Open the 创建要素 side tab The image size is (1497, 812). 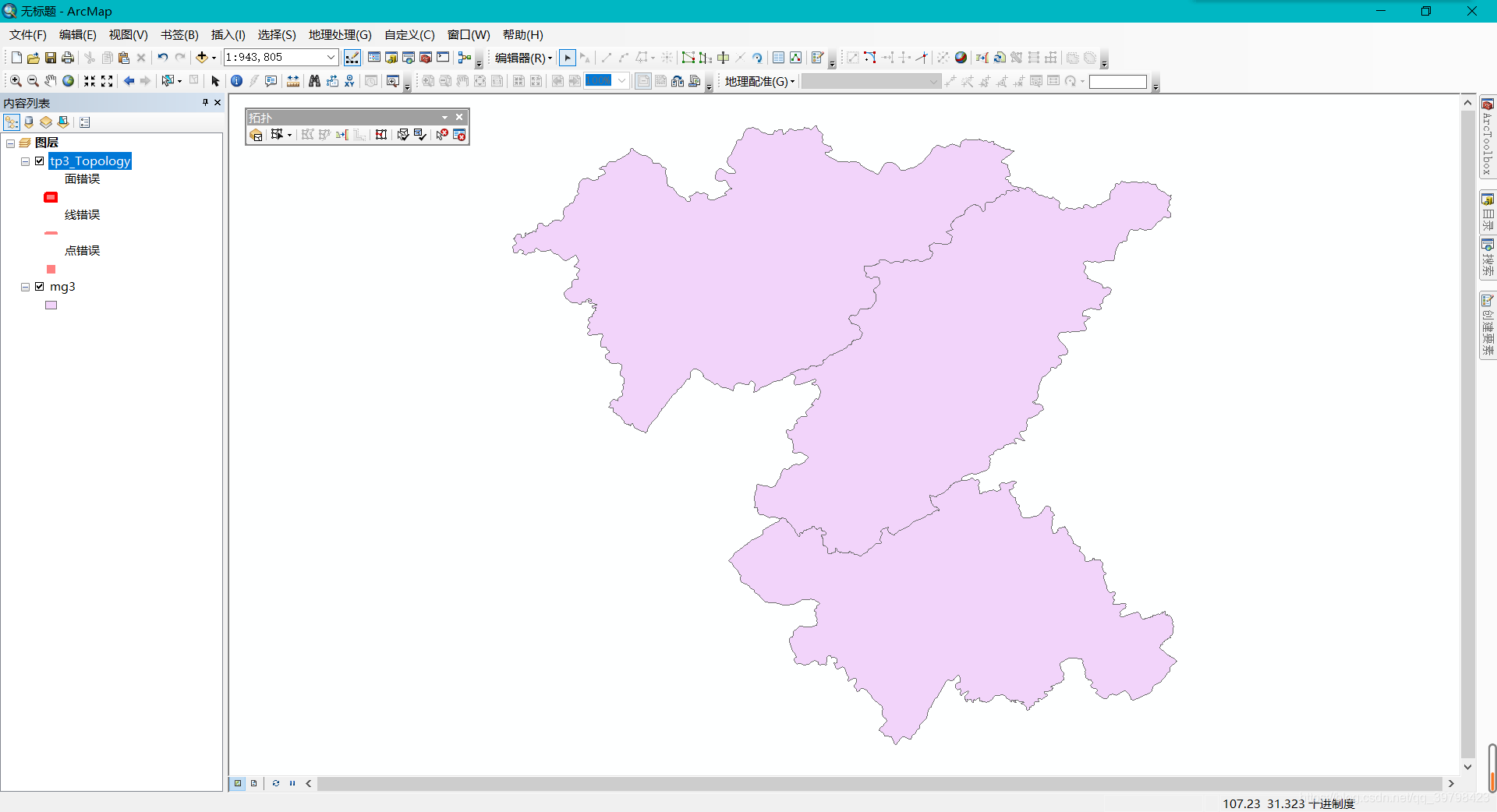(x=1488, y=326)
